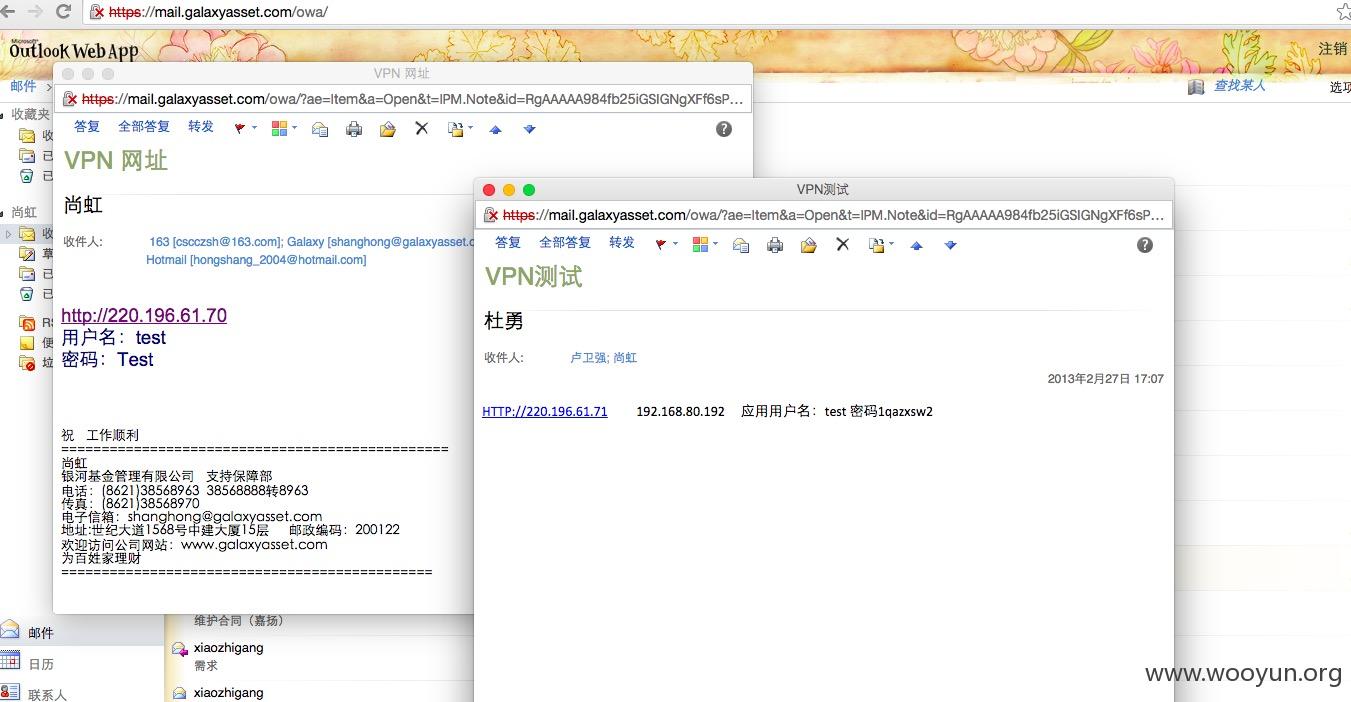Viewport: 1351px width, 702px height.
Task: Open categories dropdown arrow in VPN 网址 window
Action: click(x=294, y=128)
